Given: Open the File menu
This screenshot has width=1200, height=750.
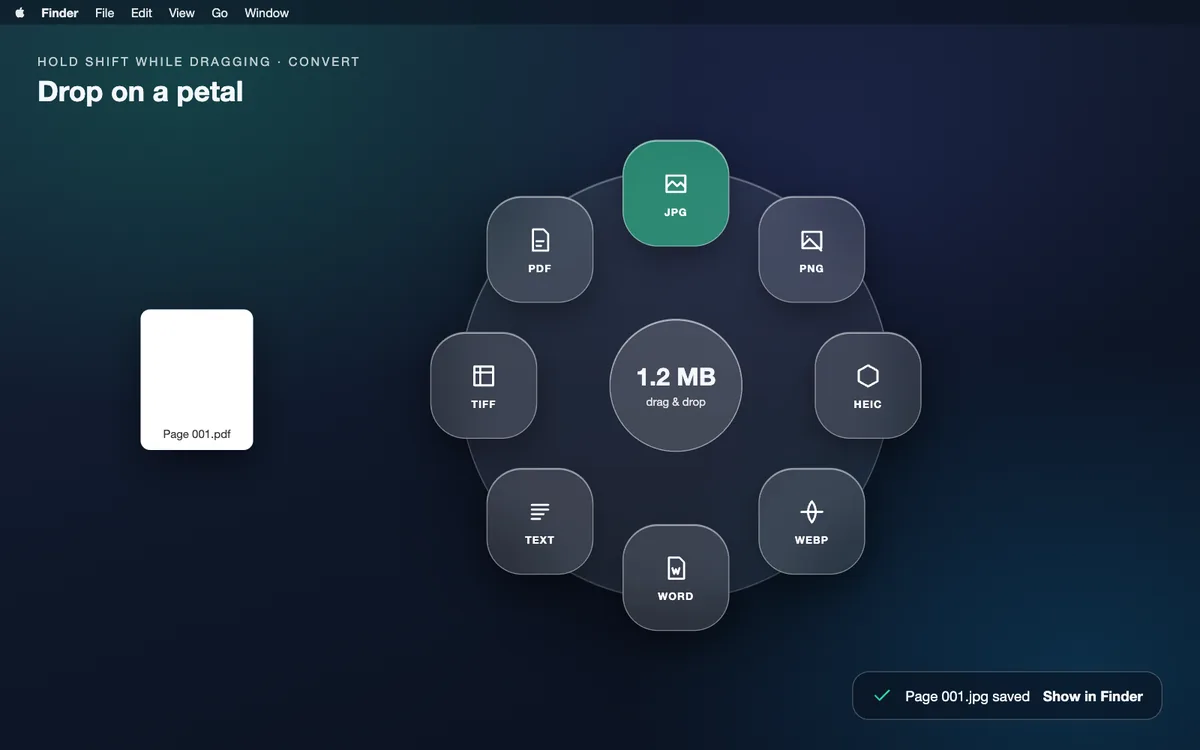Looking at the screenshot, I should [105, 13].
